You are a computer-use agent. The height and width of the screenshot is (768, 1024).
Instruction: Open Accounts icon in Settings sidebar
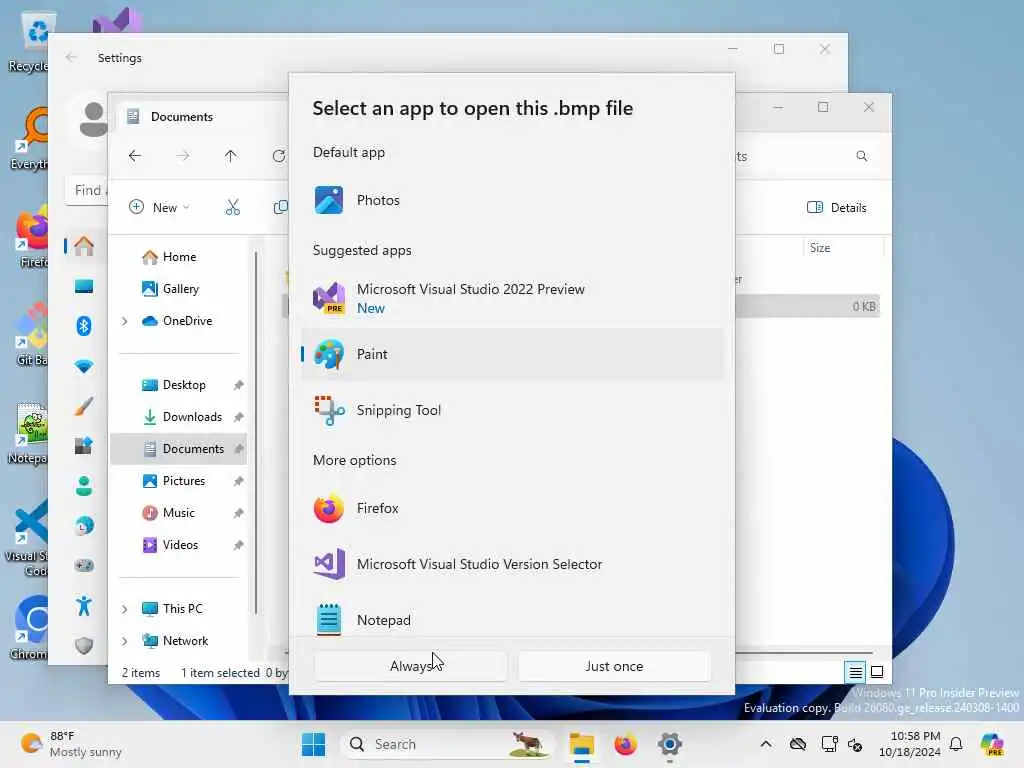pos(84,486)
